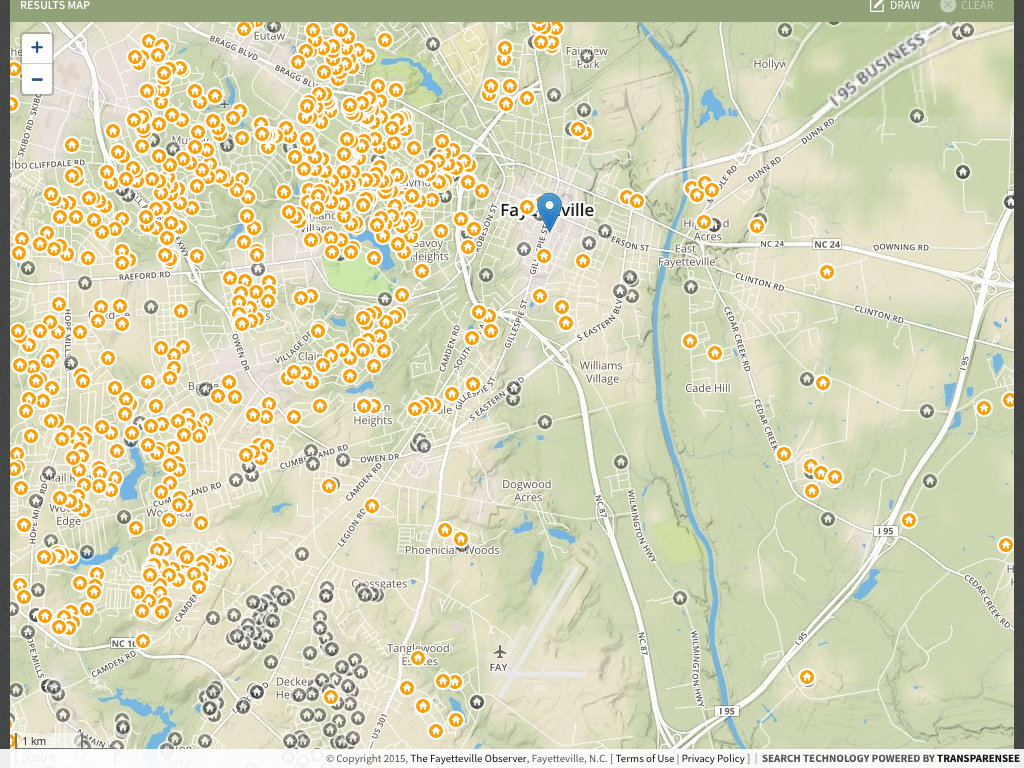
Task: Select gray marker above Camden Rd near Robeson
Action: [485, 275]
